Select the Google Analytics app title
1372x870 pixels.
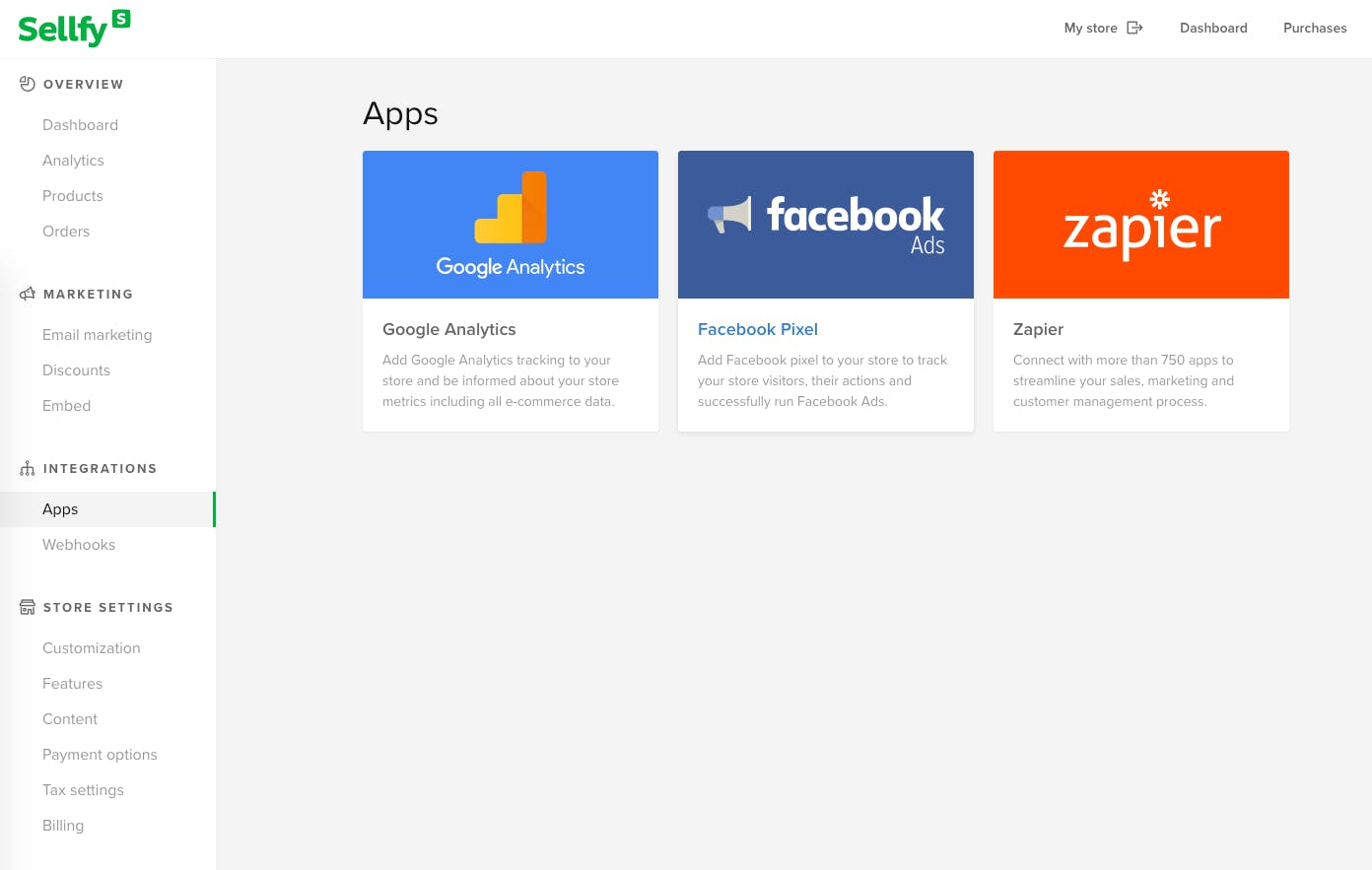(x=449, y=329)
